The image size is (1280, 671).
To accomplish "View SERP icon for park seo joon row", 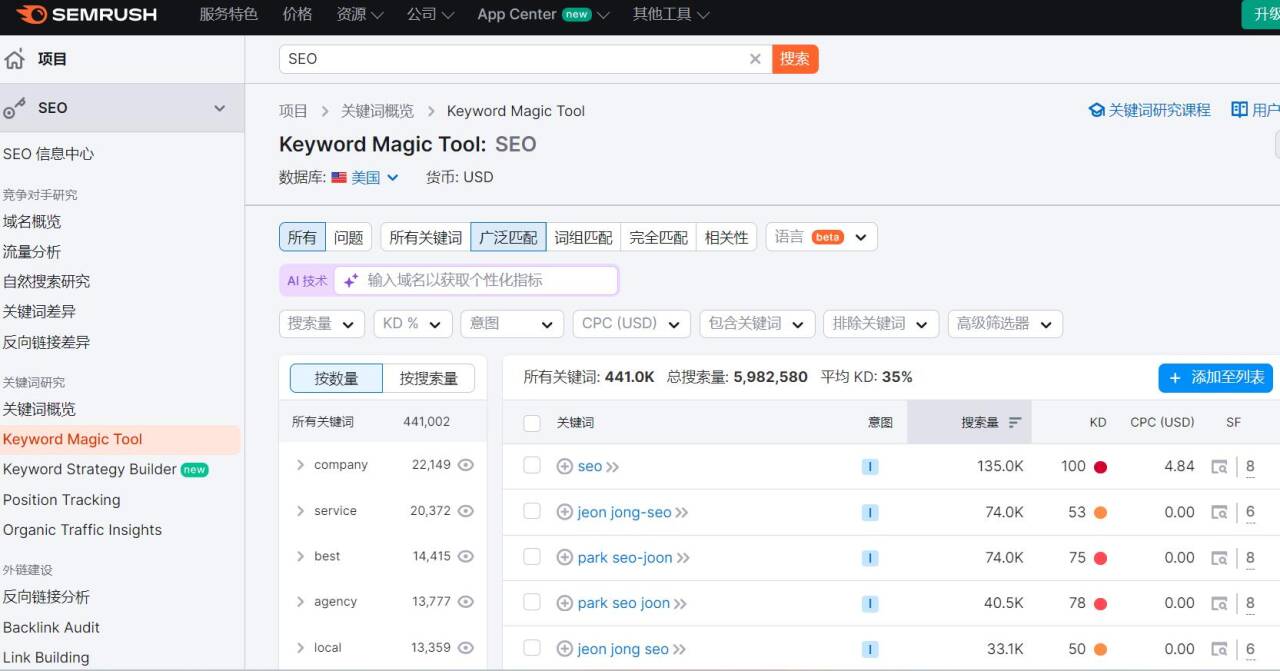I will coord(1219,603).
